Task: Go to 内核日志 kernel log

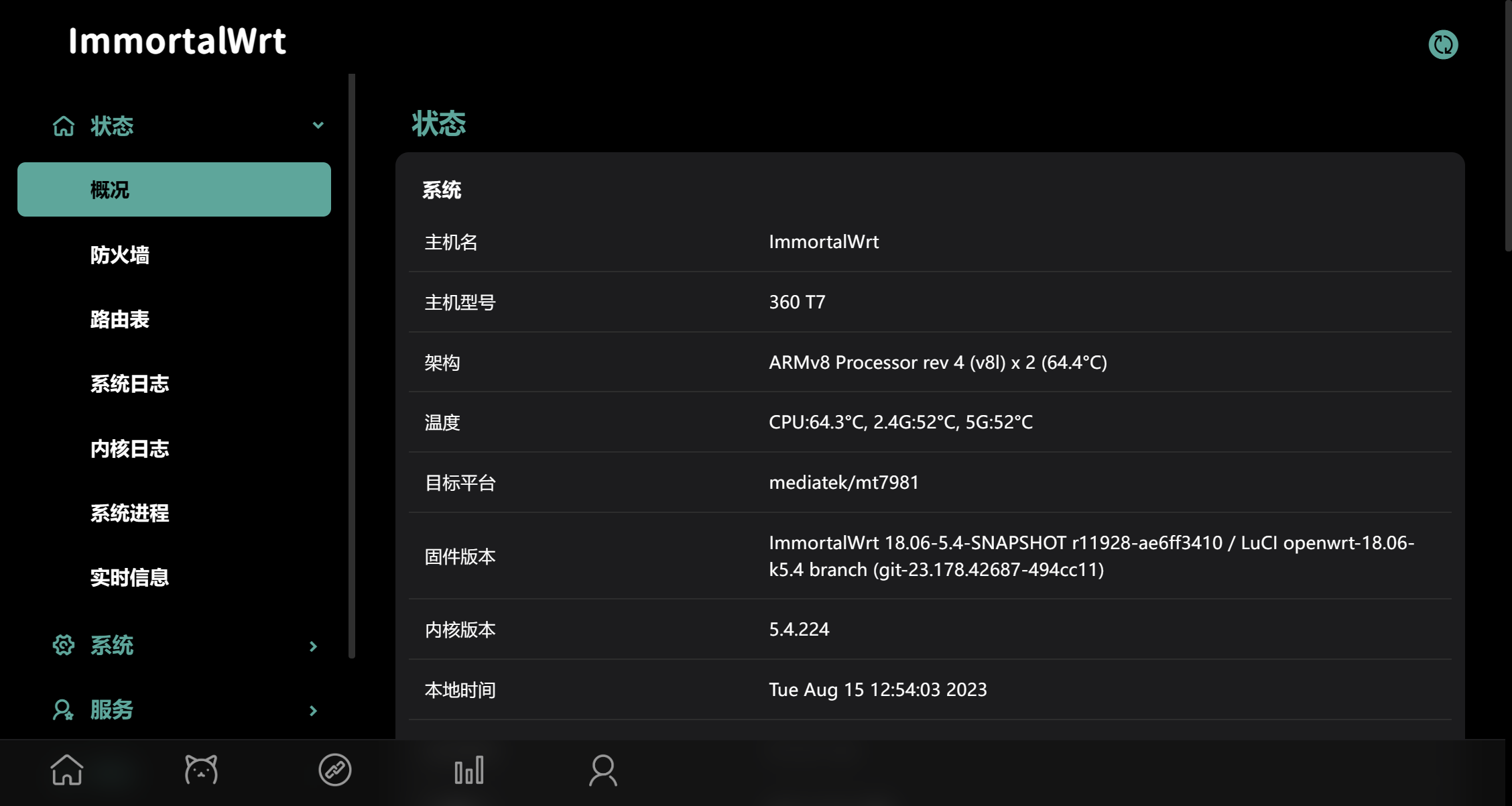Action: point(129,449)
